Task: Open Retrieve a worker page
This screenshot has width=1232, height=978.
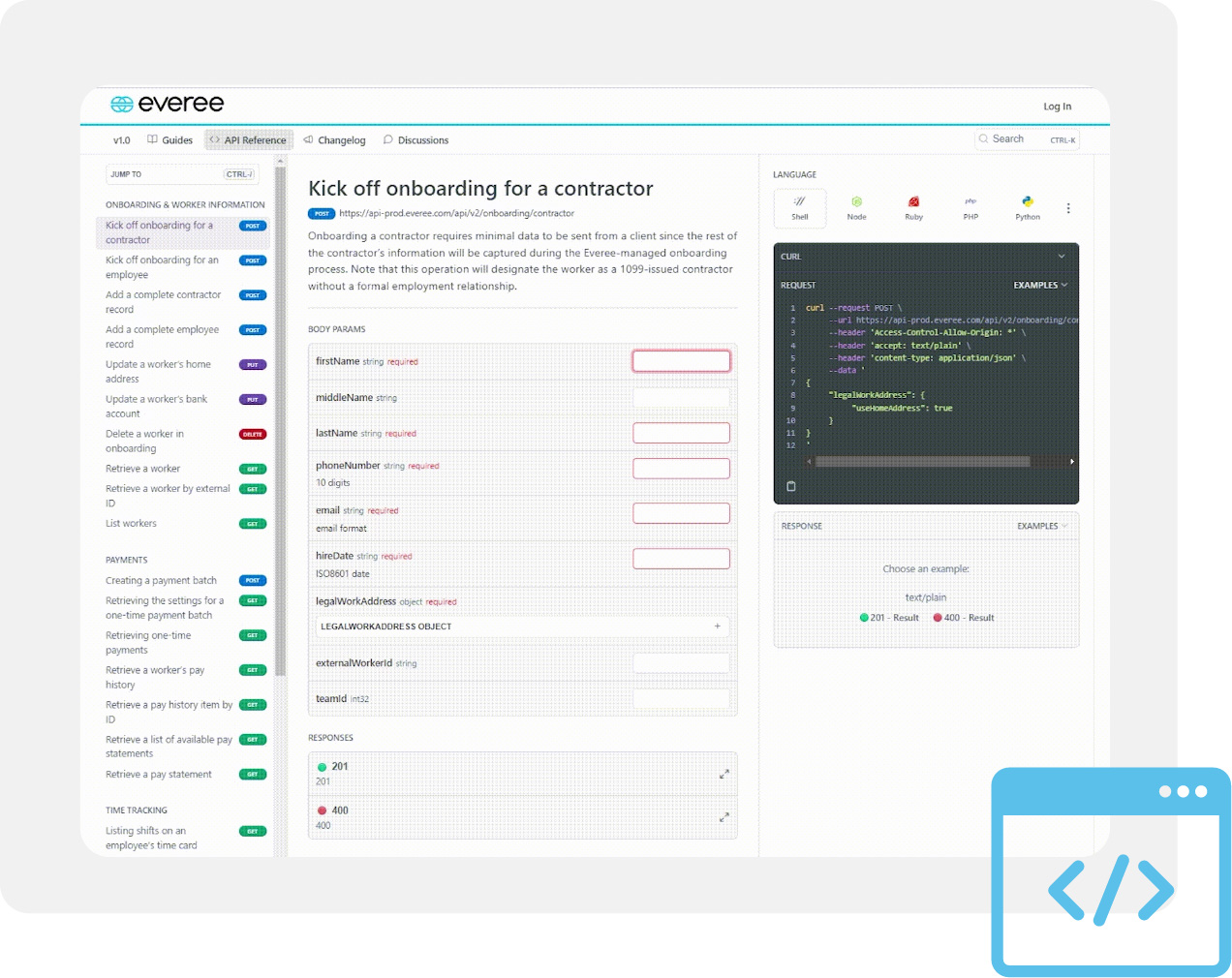Action: point(184,469)
